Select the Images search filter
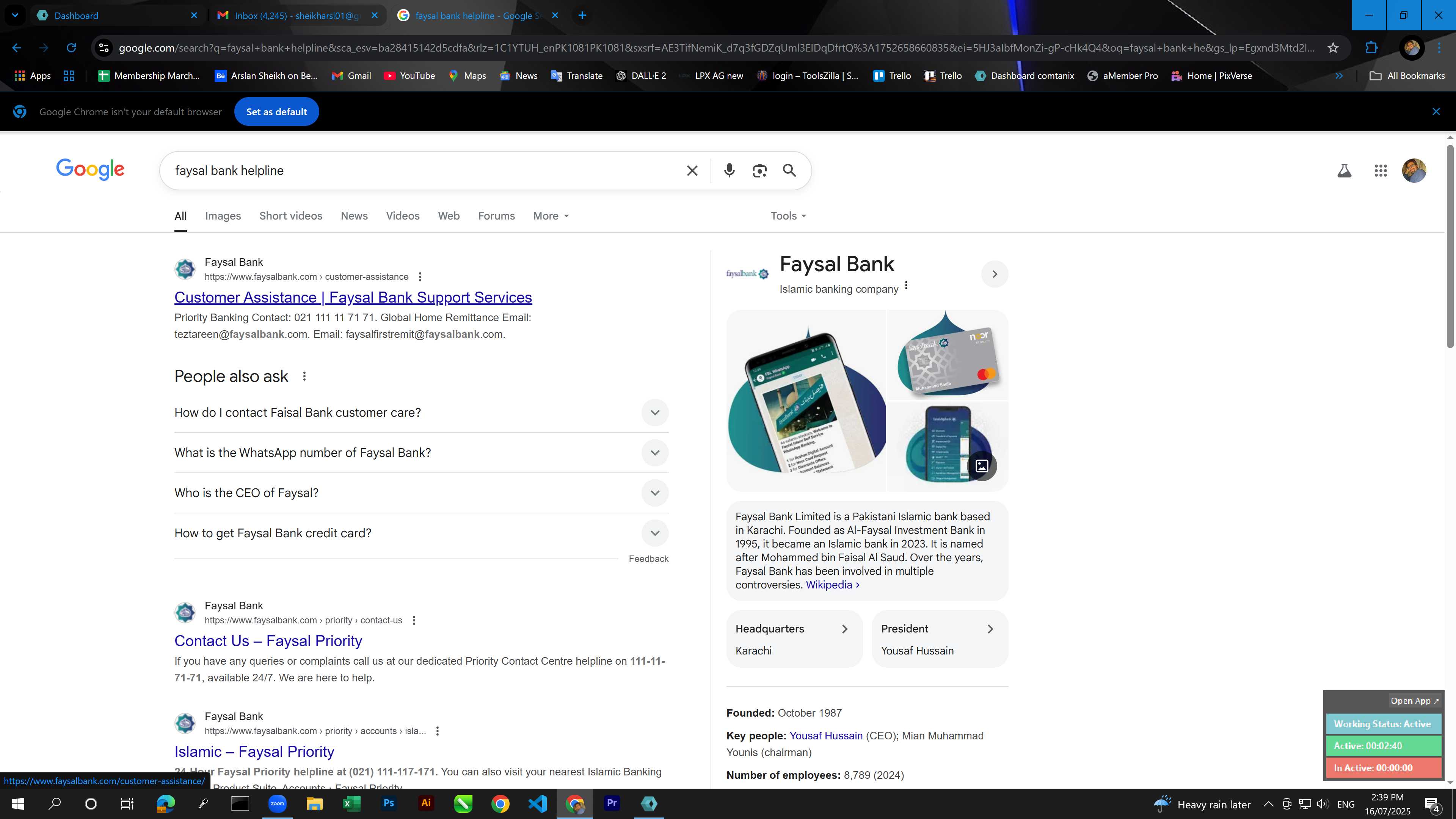This screenshot has height=819, width=1456. (x=223, y=216)
